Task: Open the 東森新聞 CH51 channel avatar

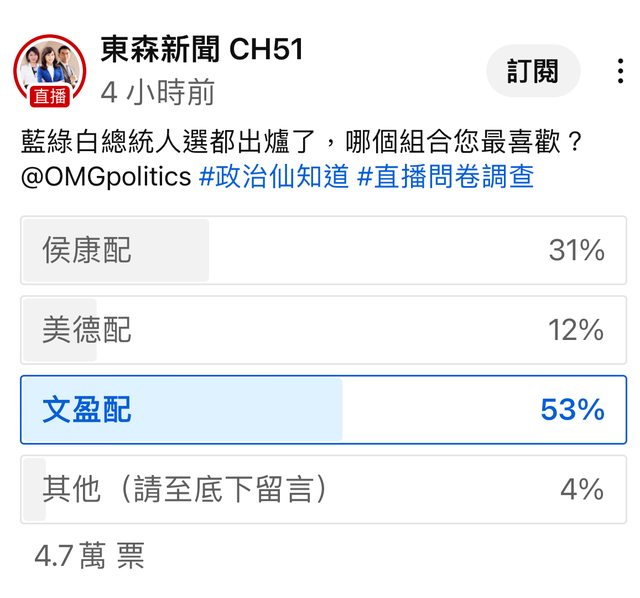Action: (x=49, y=67)
